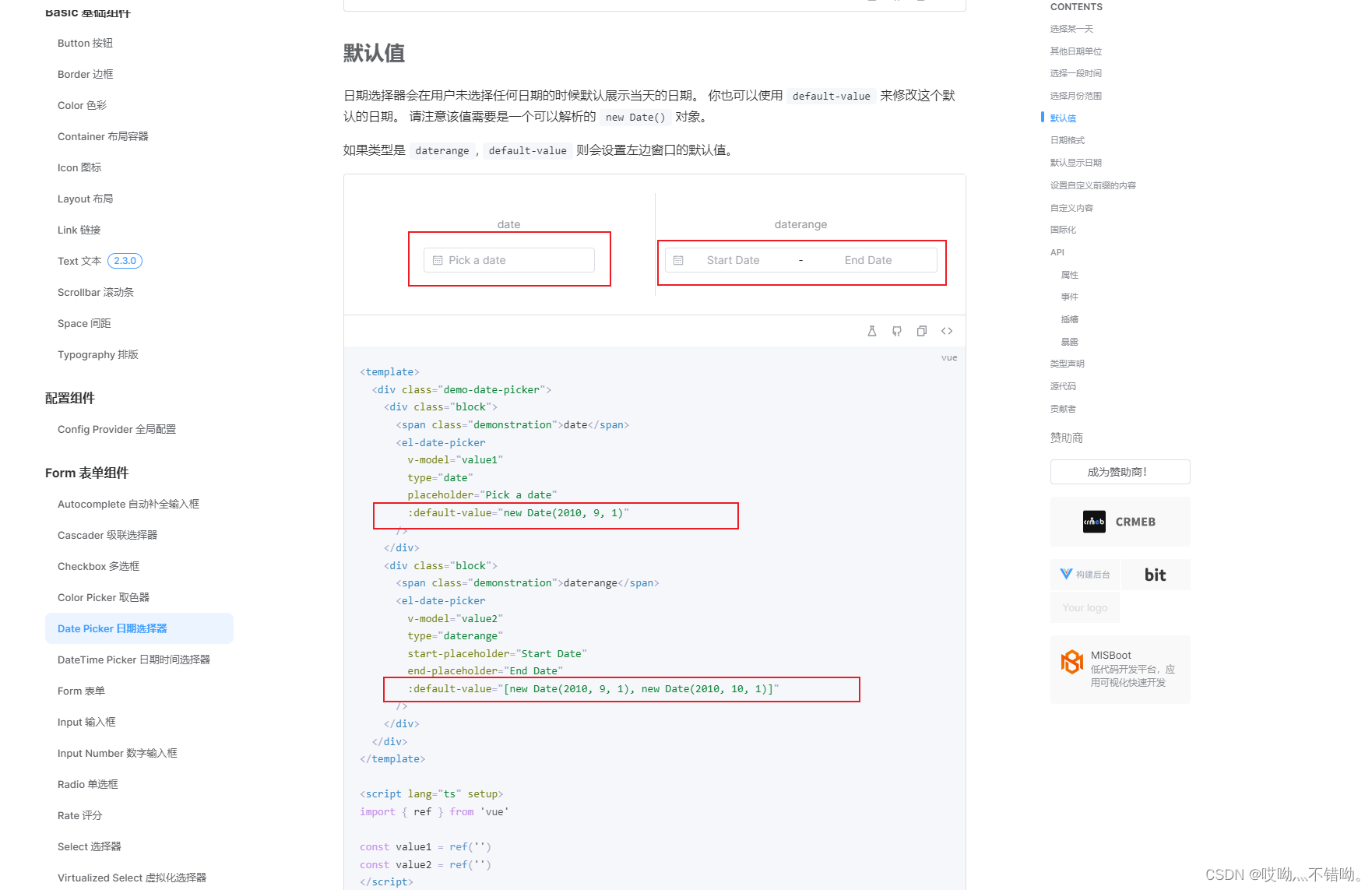Open Virtualized Select 虚拟化选择器 item

tap(132, 878)
